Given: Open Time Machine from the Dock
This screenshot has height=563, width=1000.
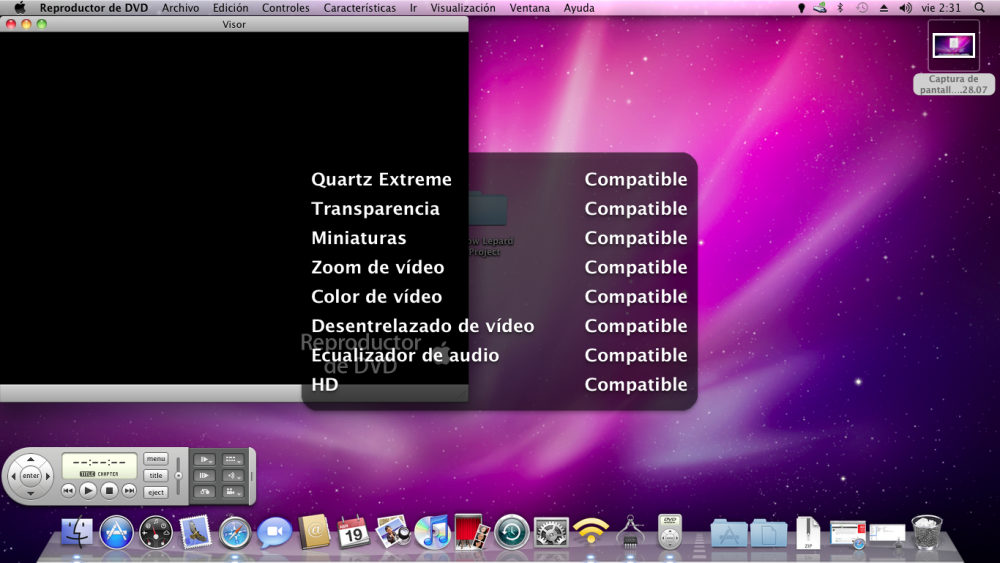Looking at the screenshot, I should coord(511,532).
